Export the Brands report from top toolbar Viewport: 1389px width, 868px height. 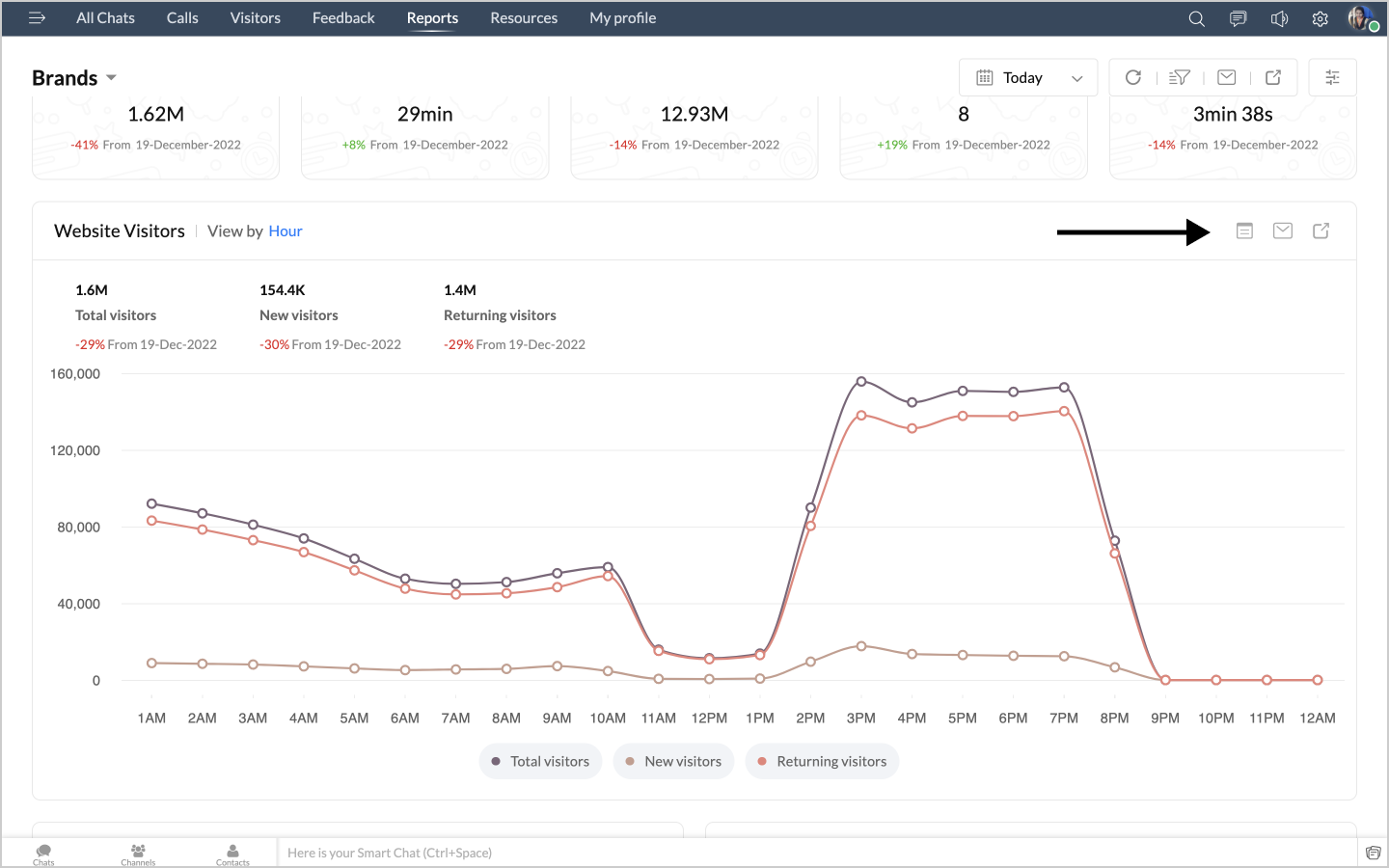pos(1273,77)
